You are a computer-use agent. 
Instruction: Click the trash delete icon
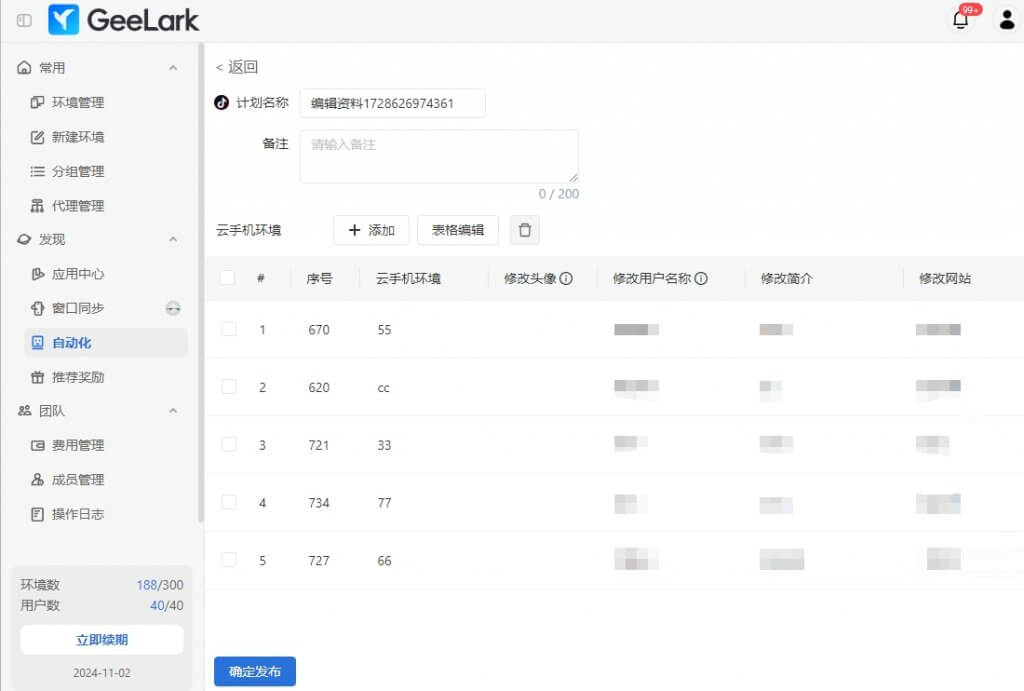click(x=525, y=230)
